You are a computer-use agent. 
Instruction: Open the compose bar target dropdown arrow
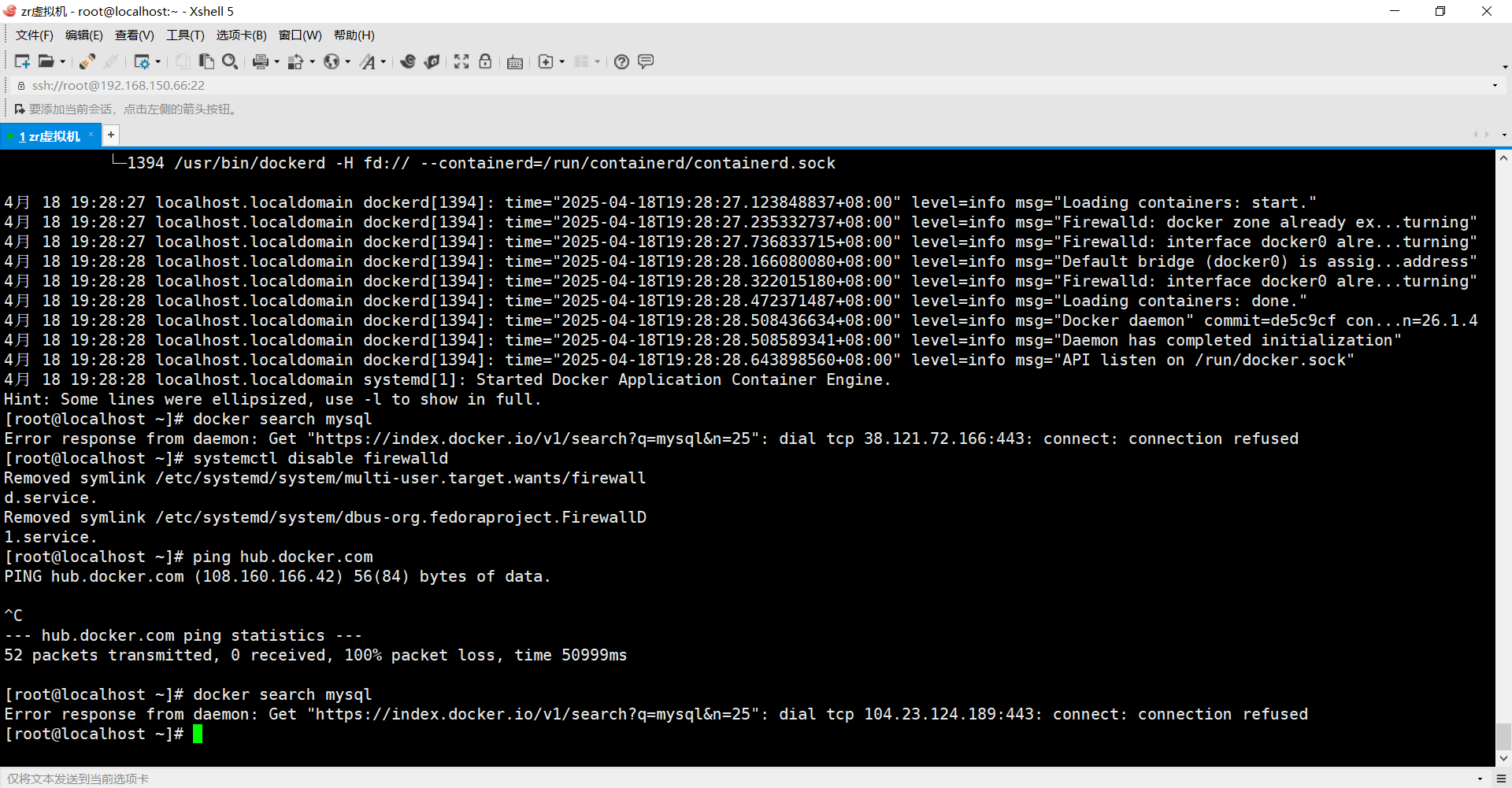(x=1480, y=779)
